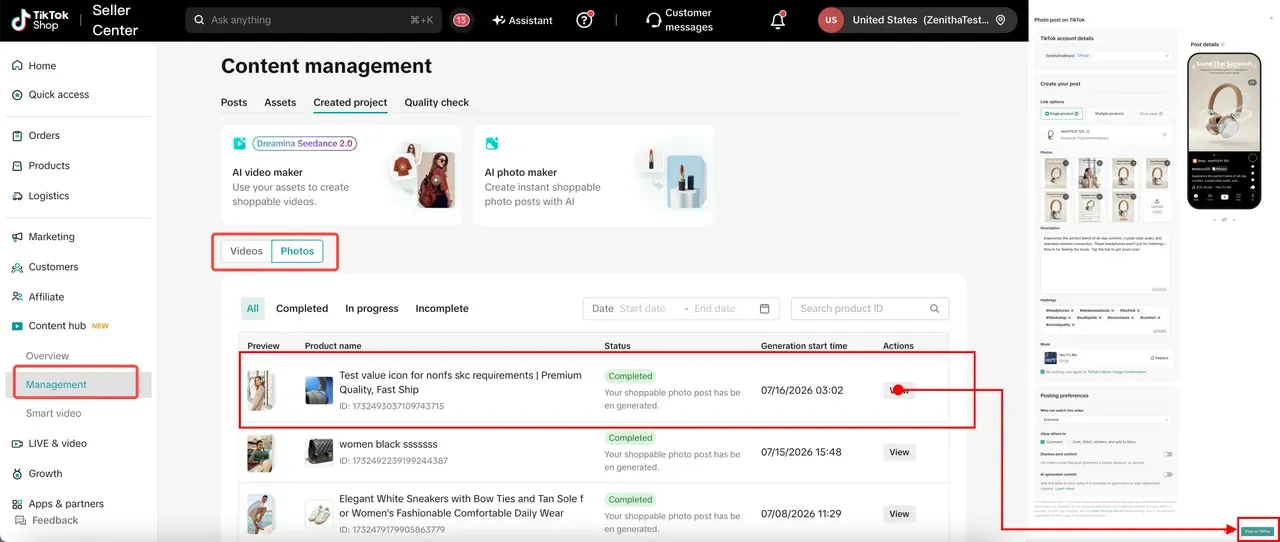Open the Quality check tab
The height and width of the screenshot is (542, 1280).
tap(436, 102)
